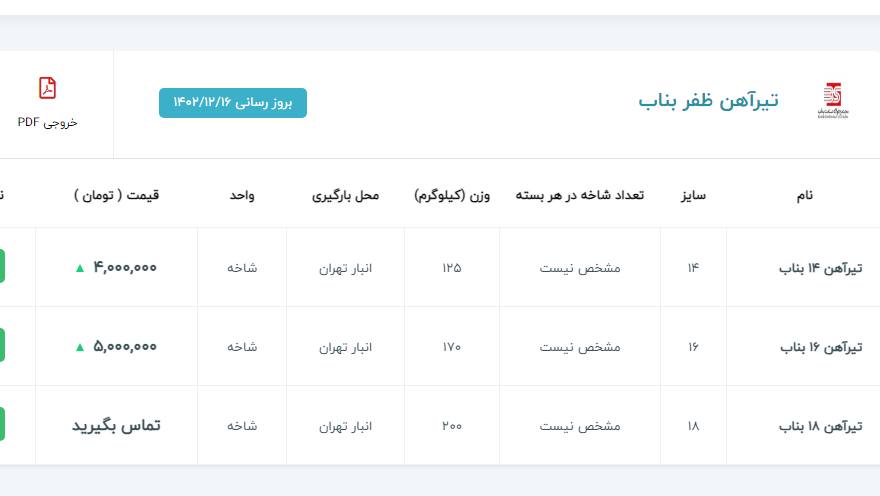Click green up arrow beside ۴,۰۰۰,۰۰۰ price
Image resolution: width=880 pixels, height=496 pixels.
click(80, 268)
